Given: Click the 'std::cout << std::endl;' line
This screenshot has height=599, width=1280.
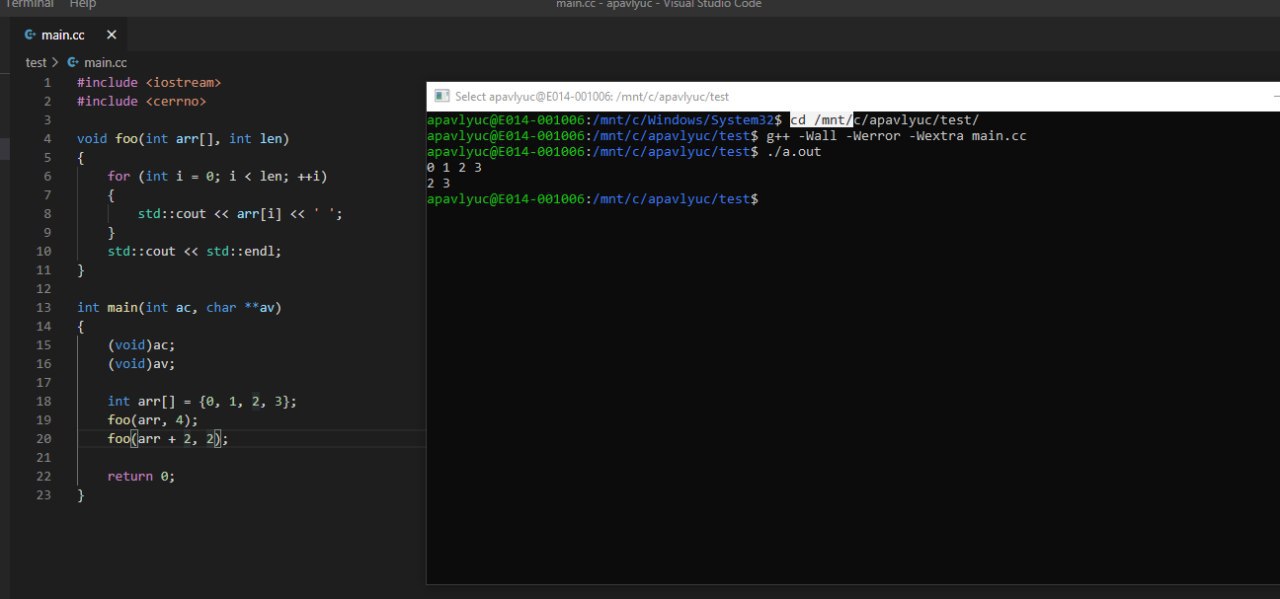Looking at the screenshot, I should click(195, 251).
